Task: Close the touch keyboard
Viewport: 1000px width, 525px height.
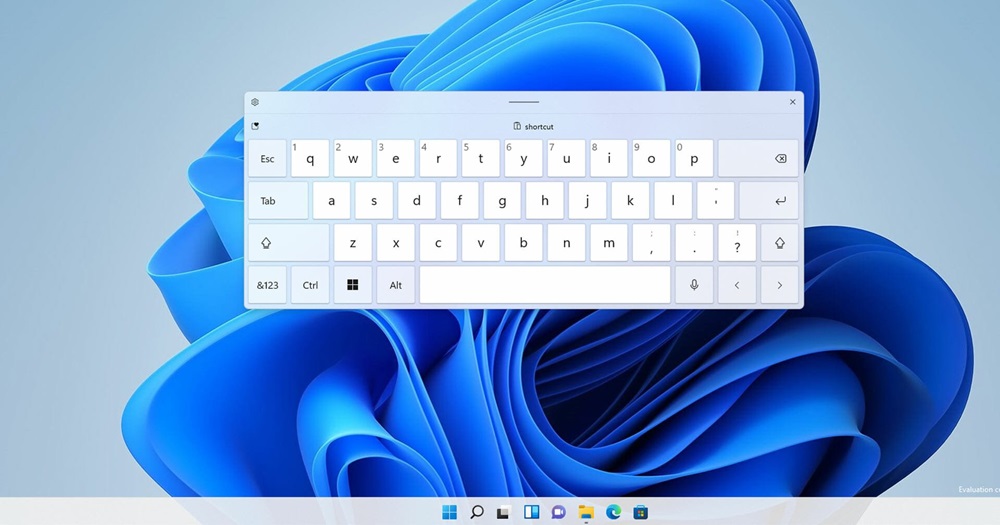Action: pos(793,102)
